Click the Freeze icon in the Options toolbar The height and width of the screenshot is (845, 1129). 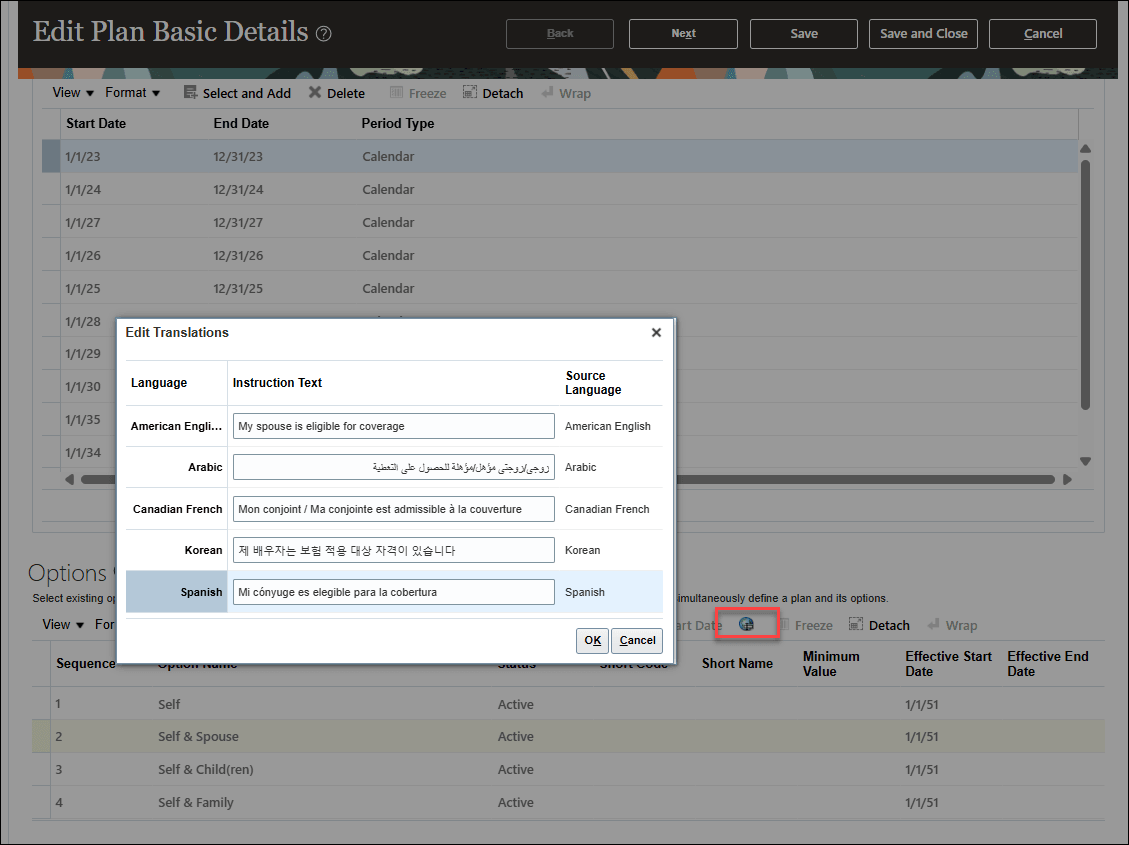pyautogui.click(x=786, y=624)
